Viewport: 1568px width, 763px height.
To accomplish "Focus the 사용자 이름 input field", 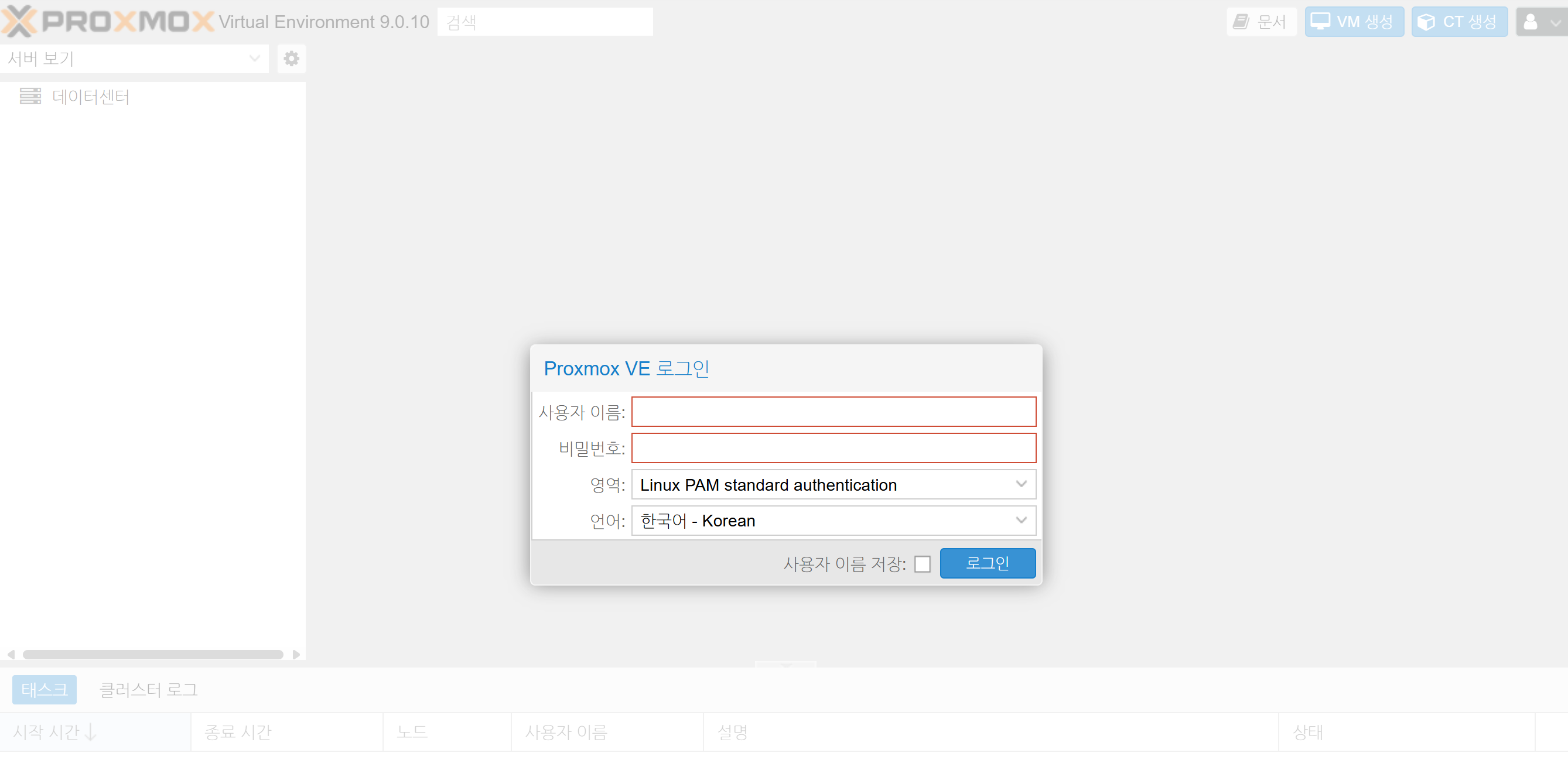I will pyautogui.click(x=833, y=412).
